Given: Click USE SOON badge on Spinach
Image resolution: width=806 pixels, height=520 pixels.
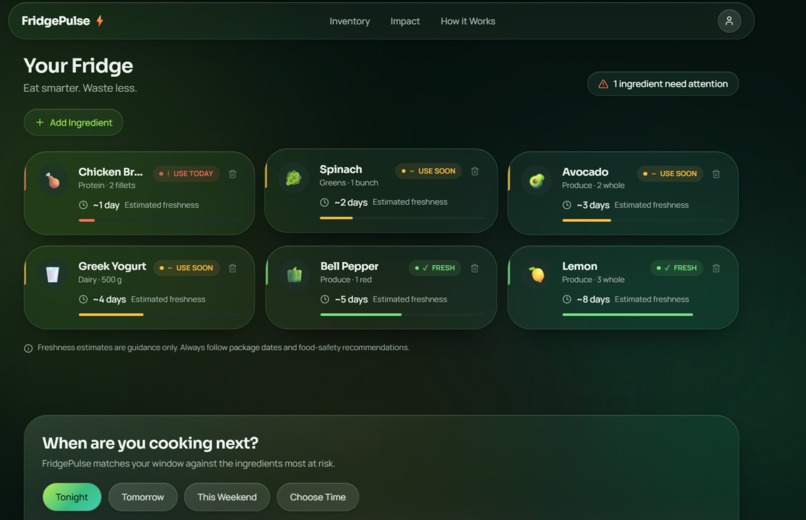Looking at the screenshot, I should coord(429,171).
